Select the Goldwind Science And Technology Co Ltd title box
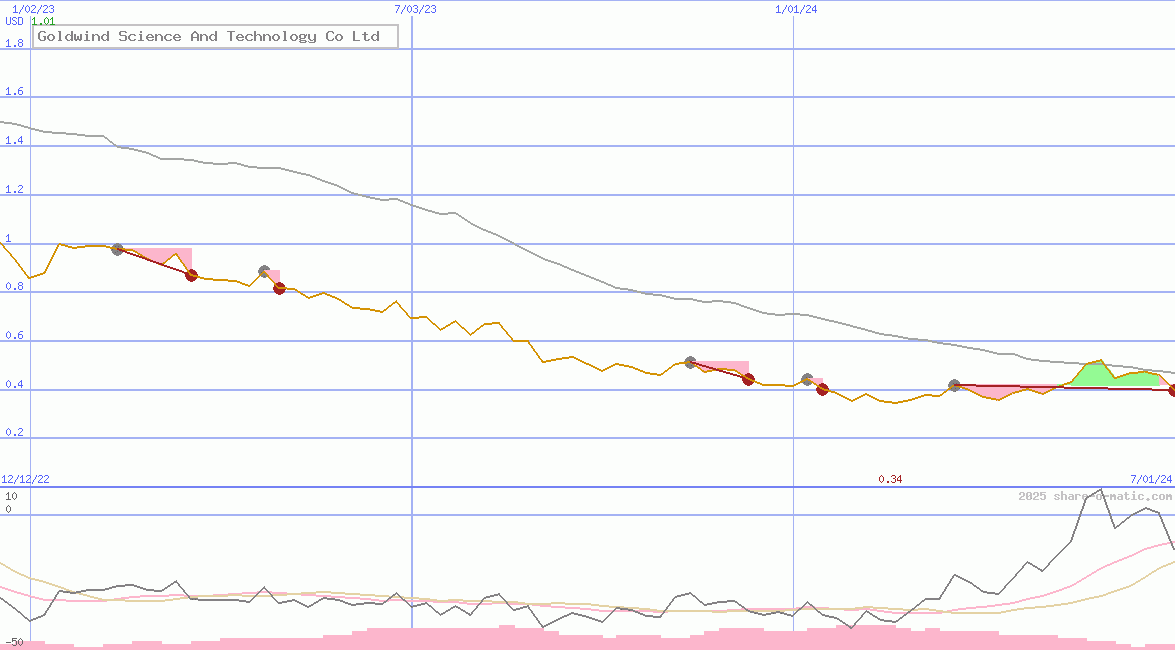Image resolution: width=1175 pixels, height=650 pixels. pyautogui.click(x=216, y=36)
